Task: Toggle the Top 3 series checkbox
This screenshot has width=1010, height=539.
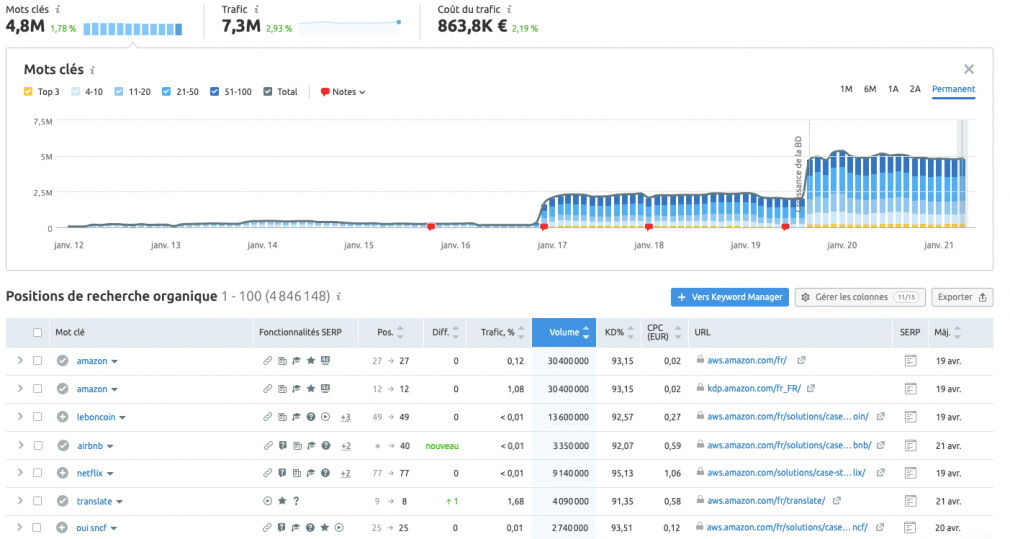Action: coord(28,91)
